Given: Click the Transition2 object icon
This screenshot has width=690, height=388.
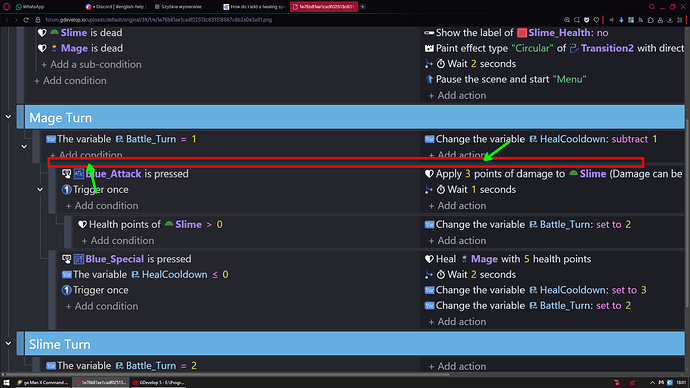Looking at the screenshot, I should (574, 48).
